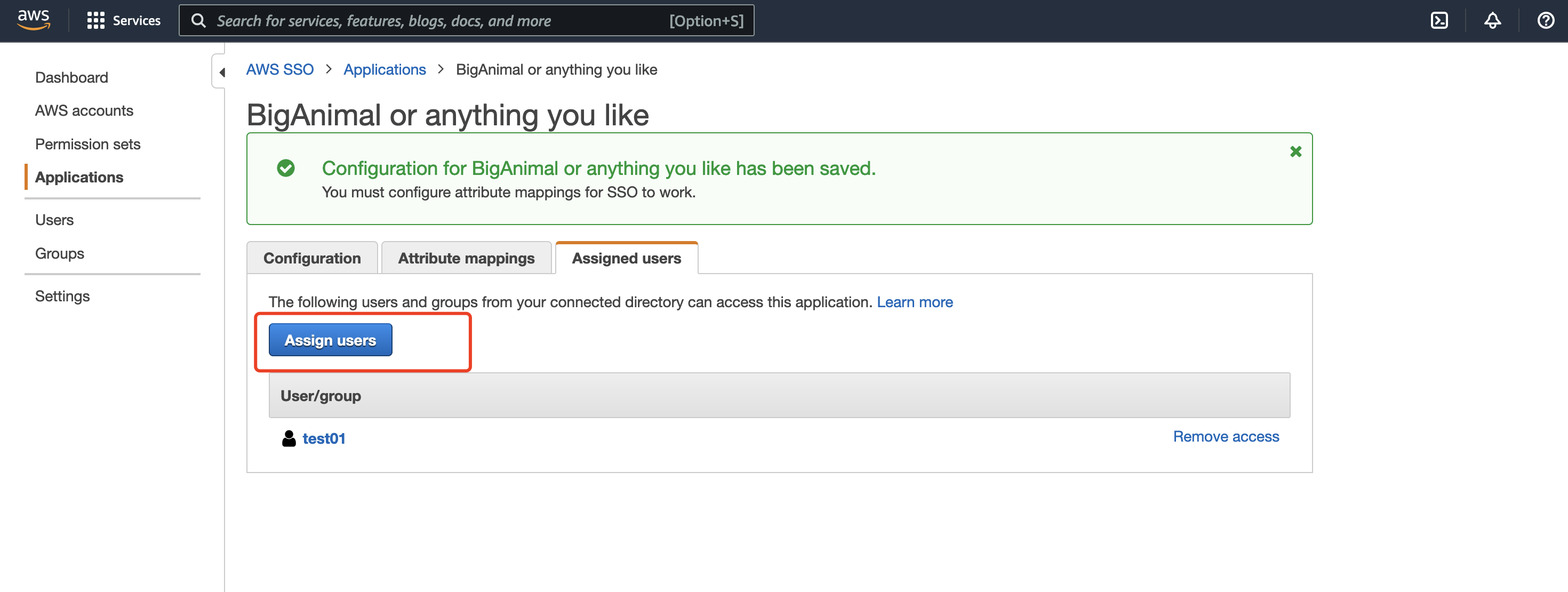Select the Assigned users tab

[x=626, y=258]
